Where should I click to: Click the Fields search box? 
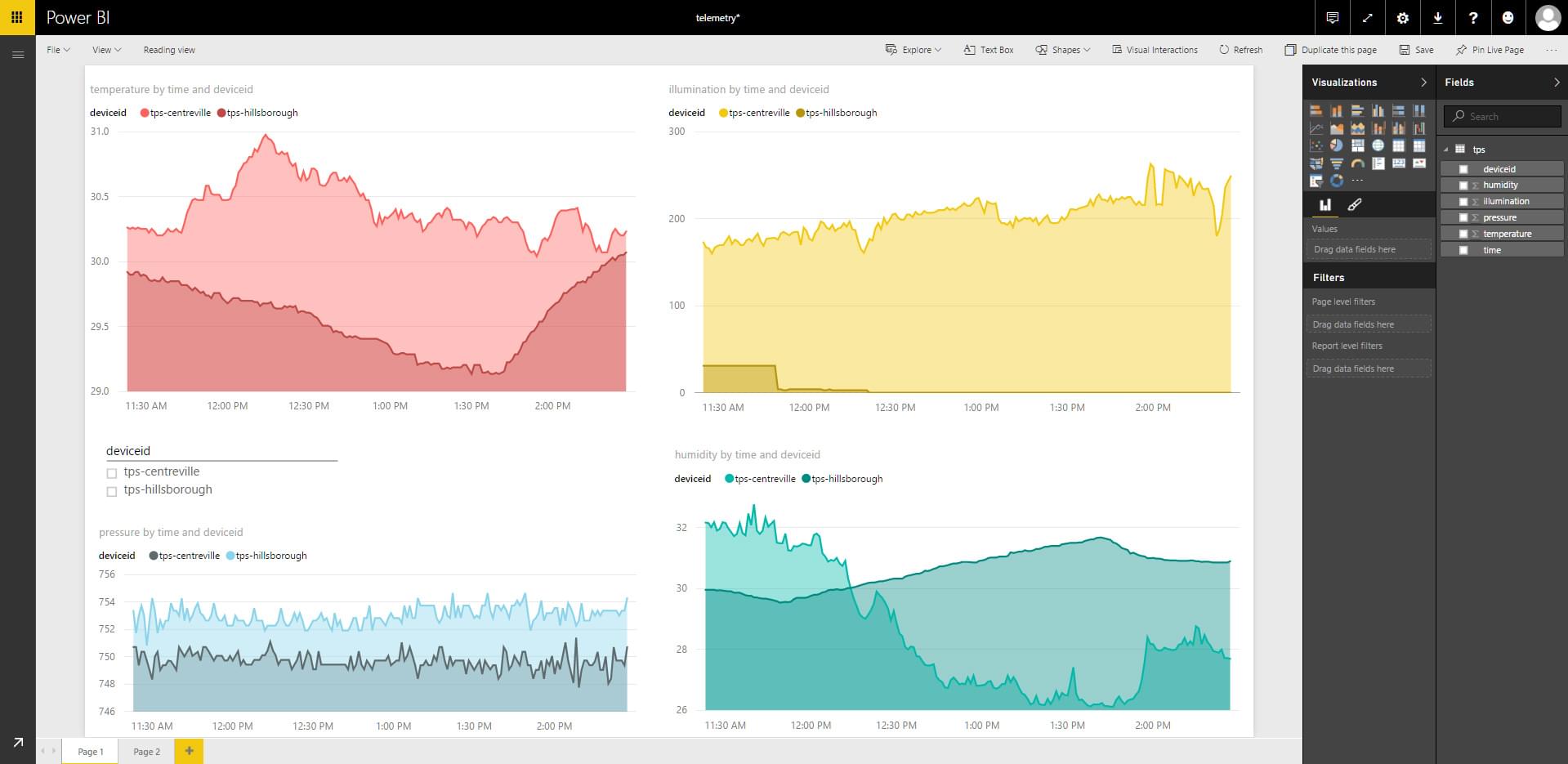(x=1502, y=117)
